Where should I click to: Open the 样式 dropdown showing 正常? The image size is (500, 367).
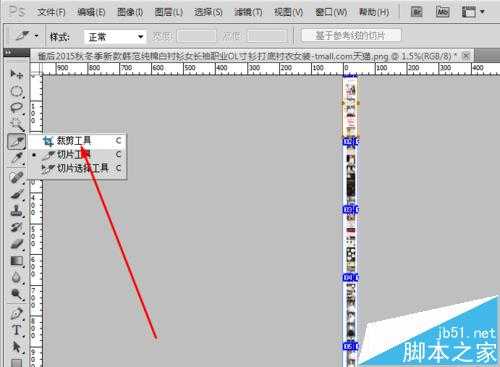click(115, 37)
